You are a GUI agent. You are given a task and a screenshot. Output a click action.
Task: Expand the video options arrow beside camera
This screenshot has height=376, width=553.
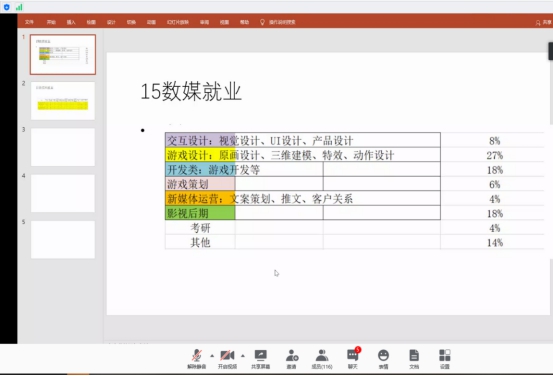tap(243, 356)
